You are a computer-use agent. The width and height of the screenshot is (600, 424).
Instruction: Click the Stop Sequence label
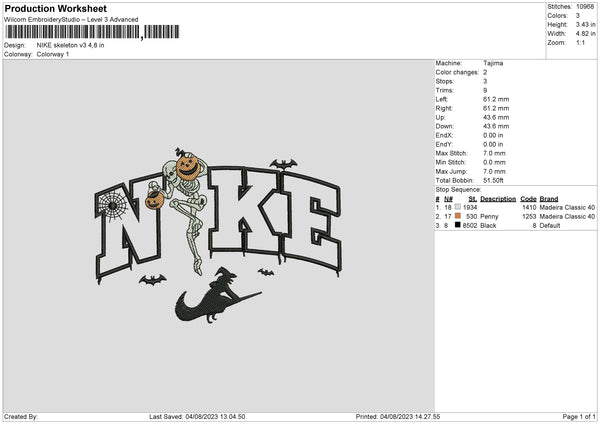point(458,190)
